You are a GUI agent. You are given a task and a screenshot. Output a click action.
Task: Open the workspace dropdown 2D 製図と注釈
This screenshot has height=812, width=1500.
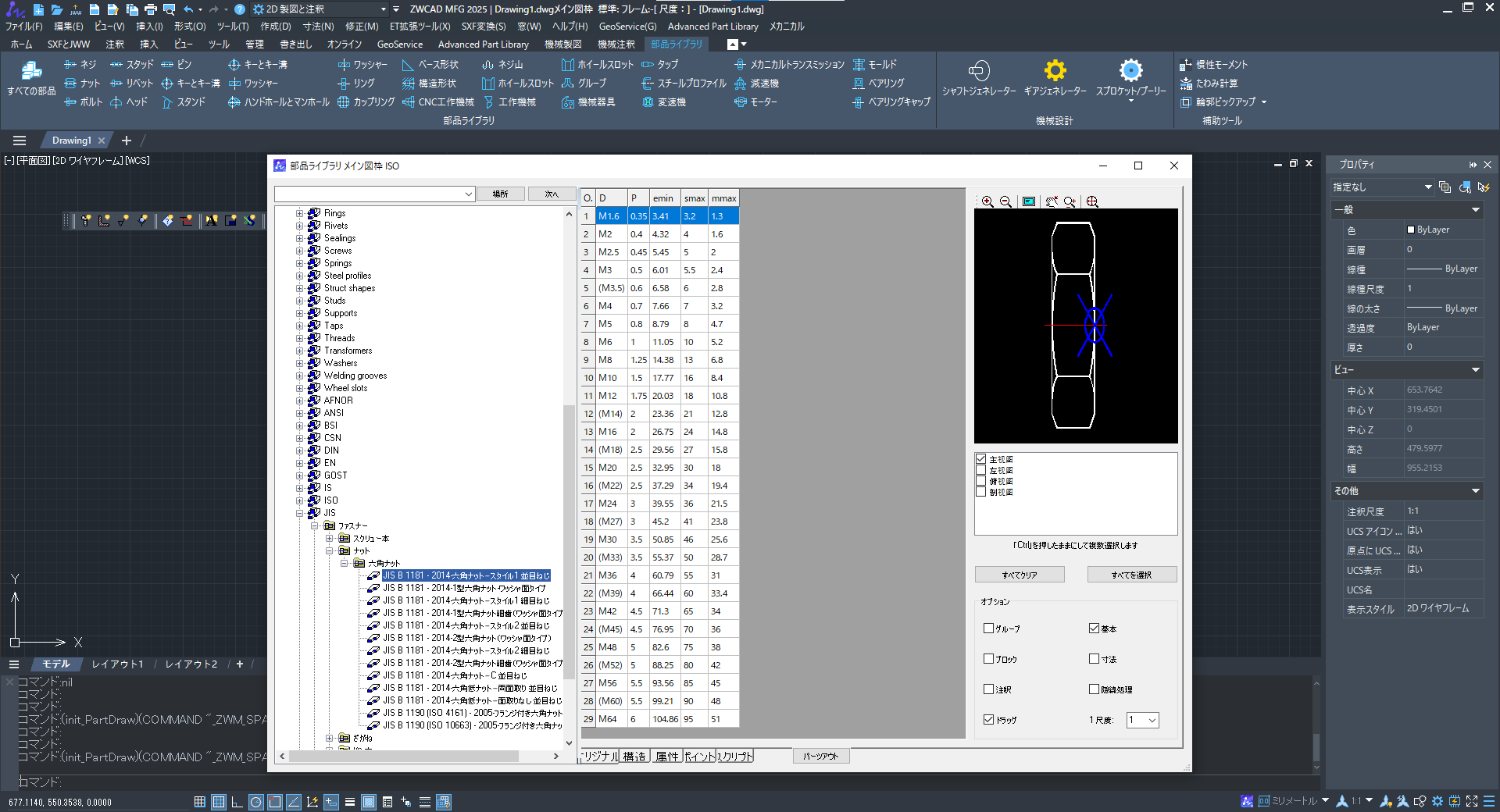pyautogui.click(x=320, y=9)
